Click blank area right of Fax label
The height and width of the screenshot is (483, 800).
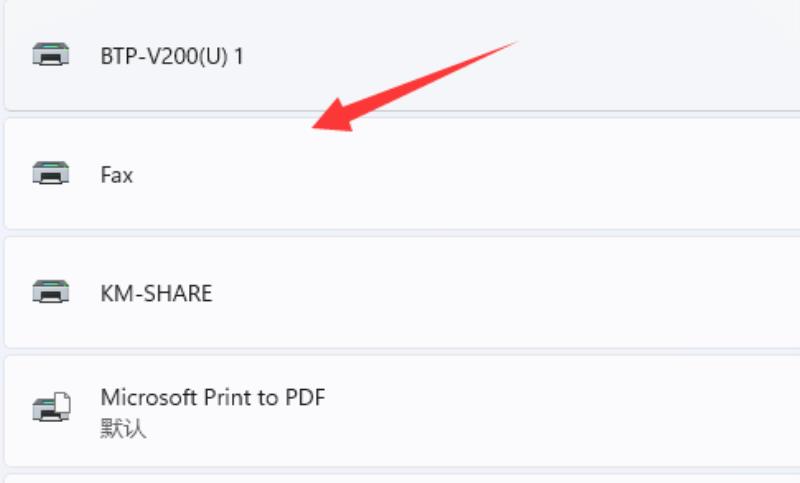(459, 175)
